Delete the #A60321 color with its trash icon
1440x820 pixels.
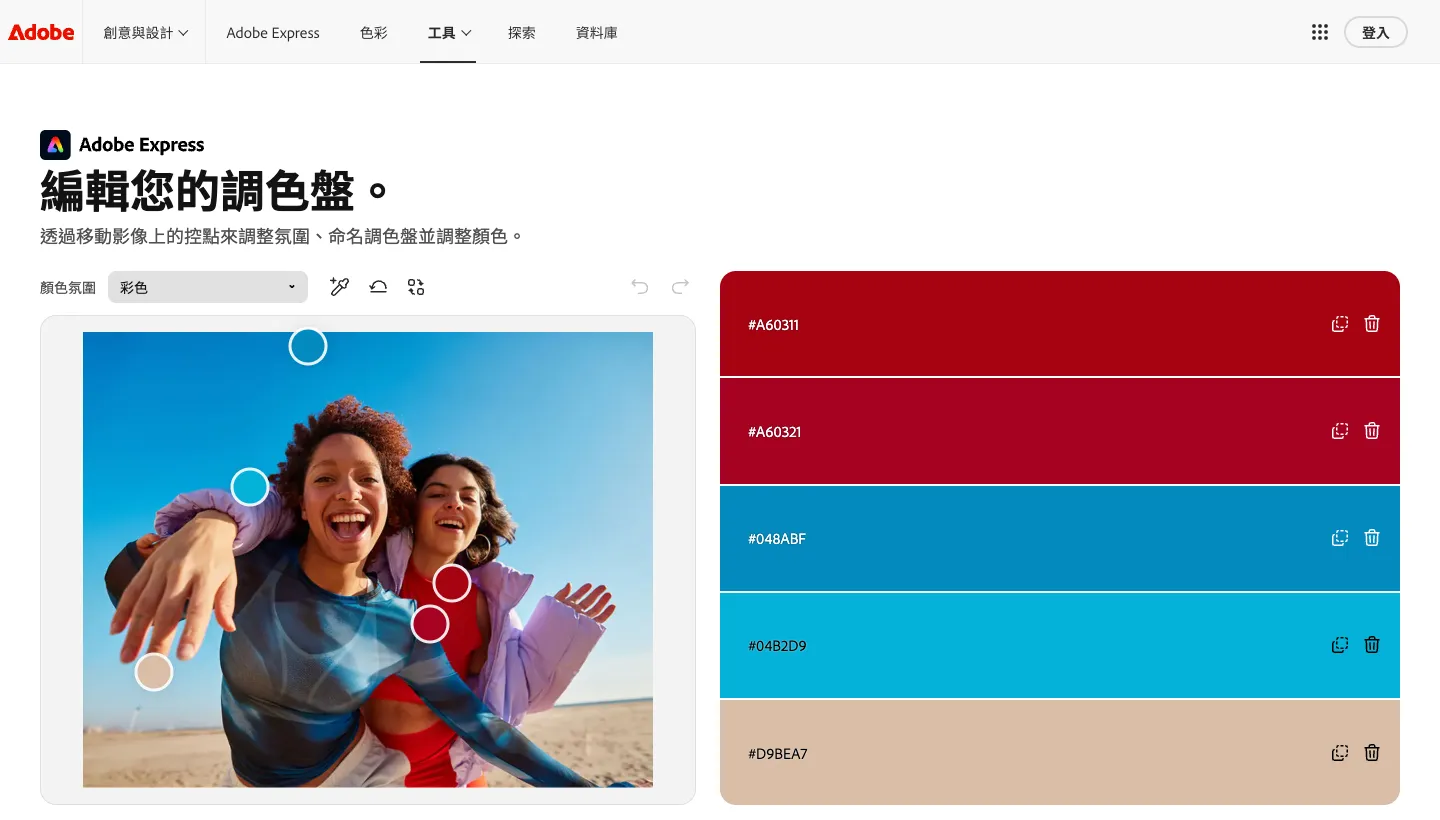1372,431
